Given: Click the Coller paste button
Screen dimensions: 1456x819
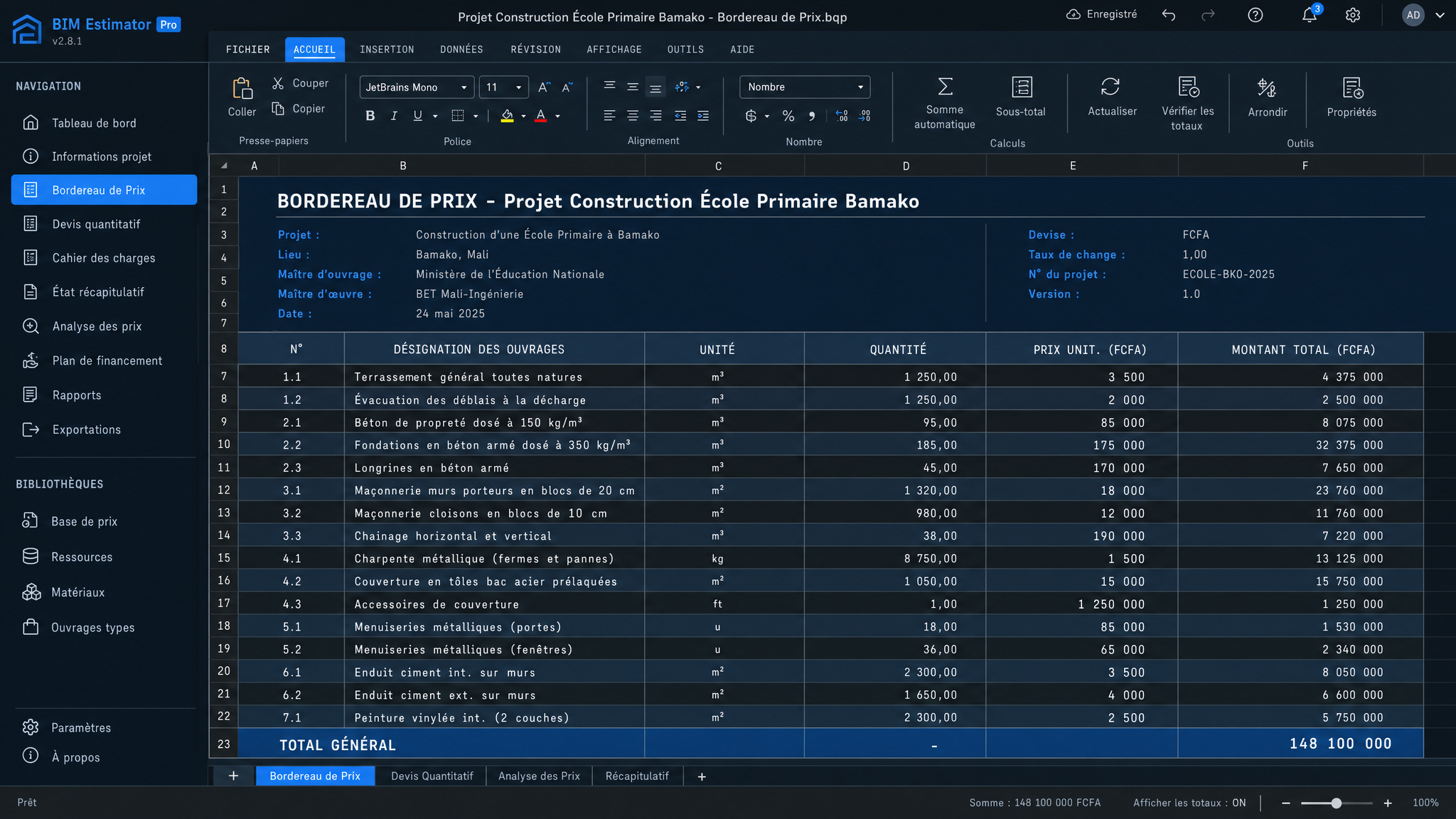Looking at the screenshot, I should [242, 97].
